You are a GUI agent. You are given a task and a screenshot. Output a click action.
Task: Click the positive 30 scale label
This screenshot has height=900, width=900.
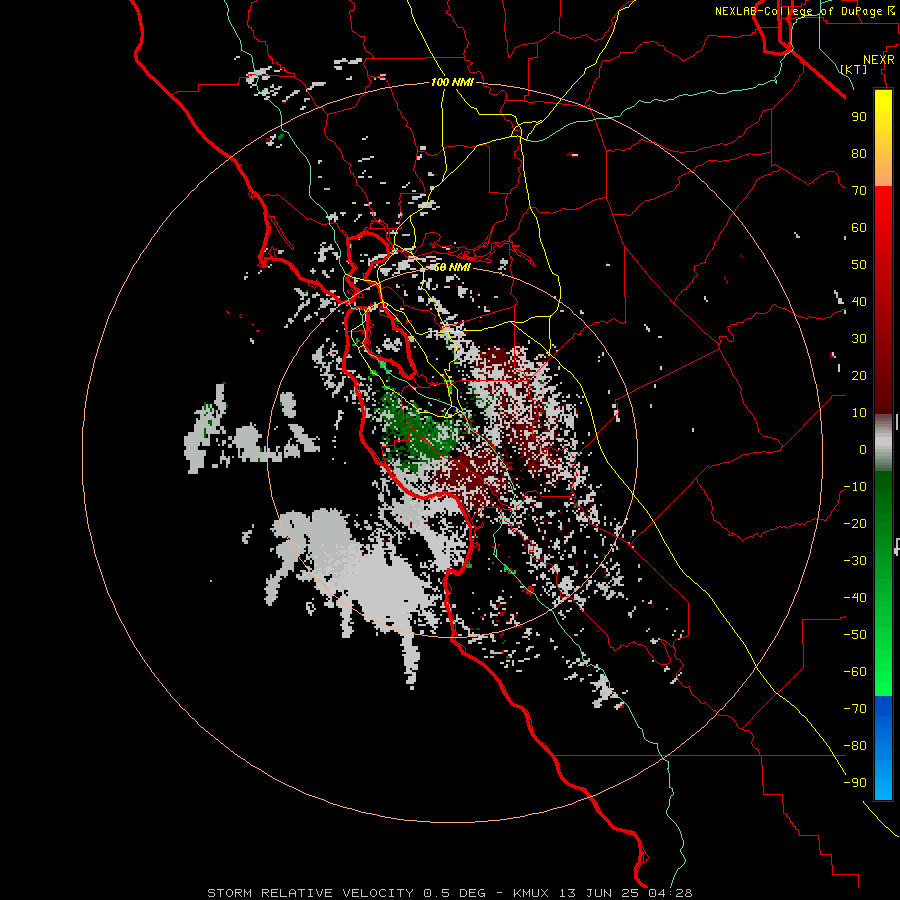859,339
